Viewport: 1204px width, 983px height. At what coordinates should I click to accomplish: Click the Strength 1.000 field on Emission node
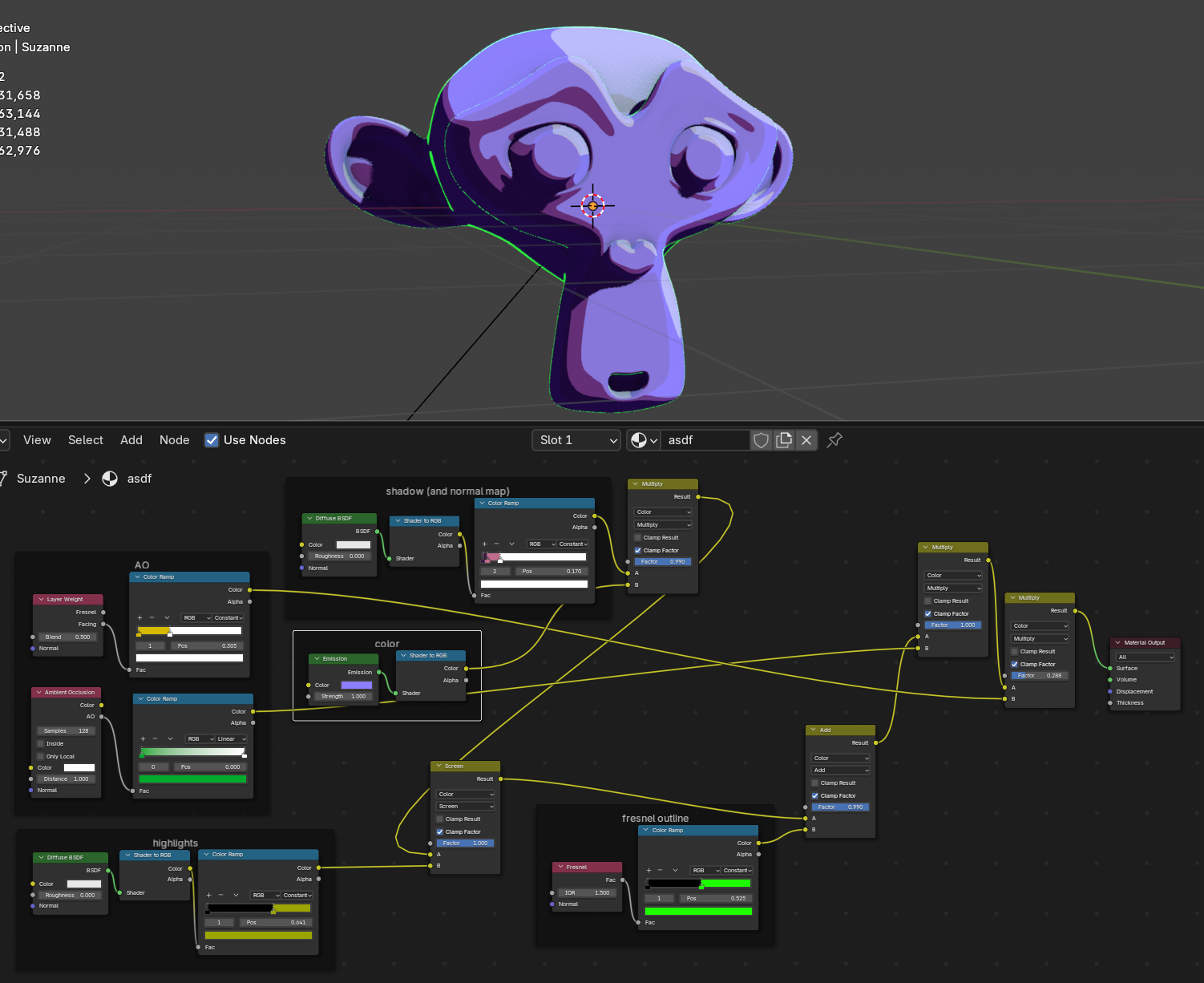(x=343, y=696)
